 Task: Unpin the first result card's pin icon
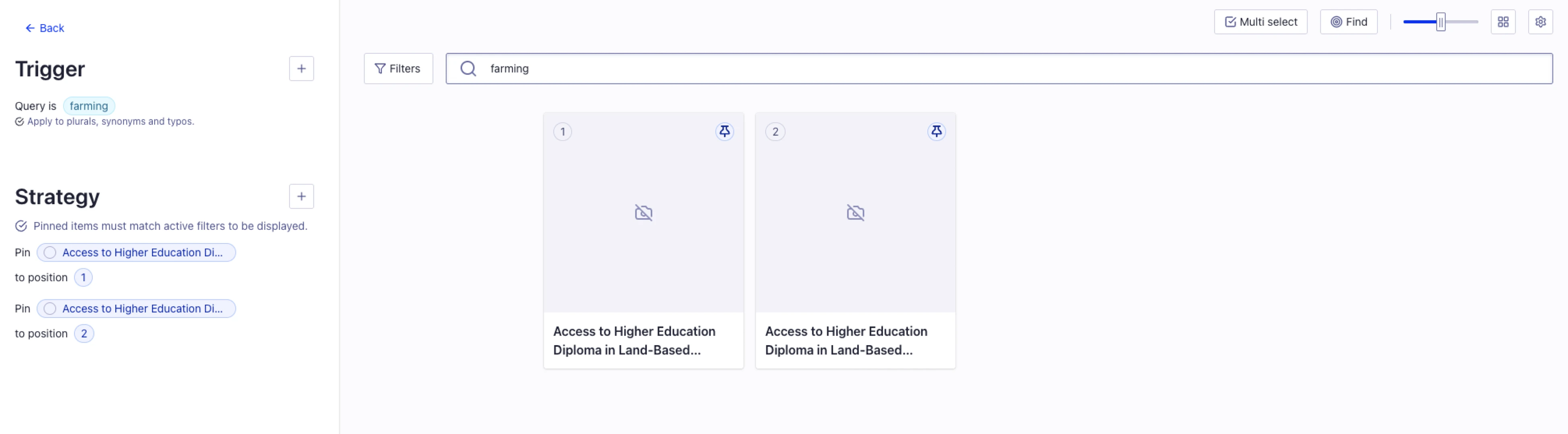coord(724,131)
